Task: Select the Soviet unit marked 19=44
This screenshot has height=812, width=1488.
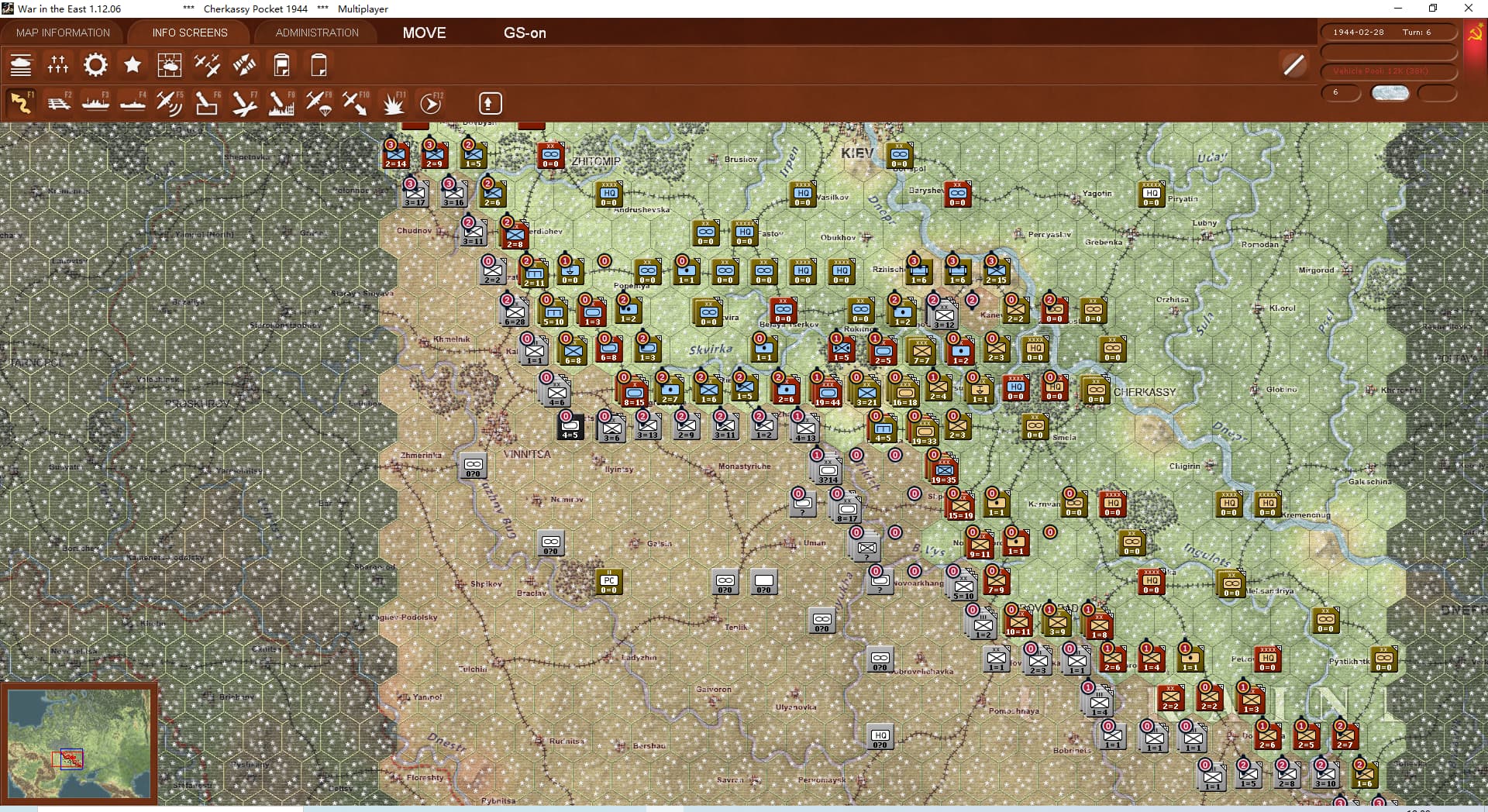Action: (x=826, y=391)
